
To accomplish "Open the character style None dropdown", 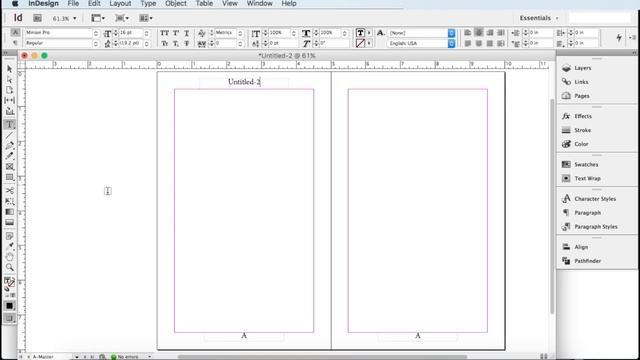I will point(451,33).
